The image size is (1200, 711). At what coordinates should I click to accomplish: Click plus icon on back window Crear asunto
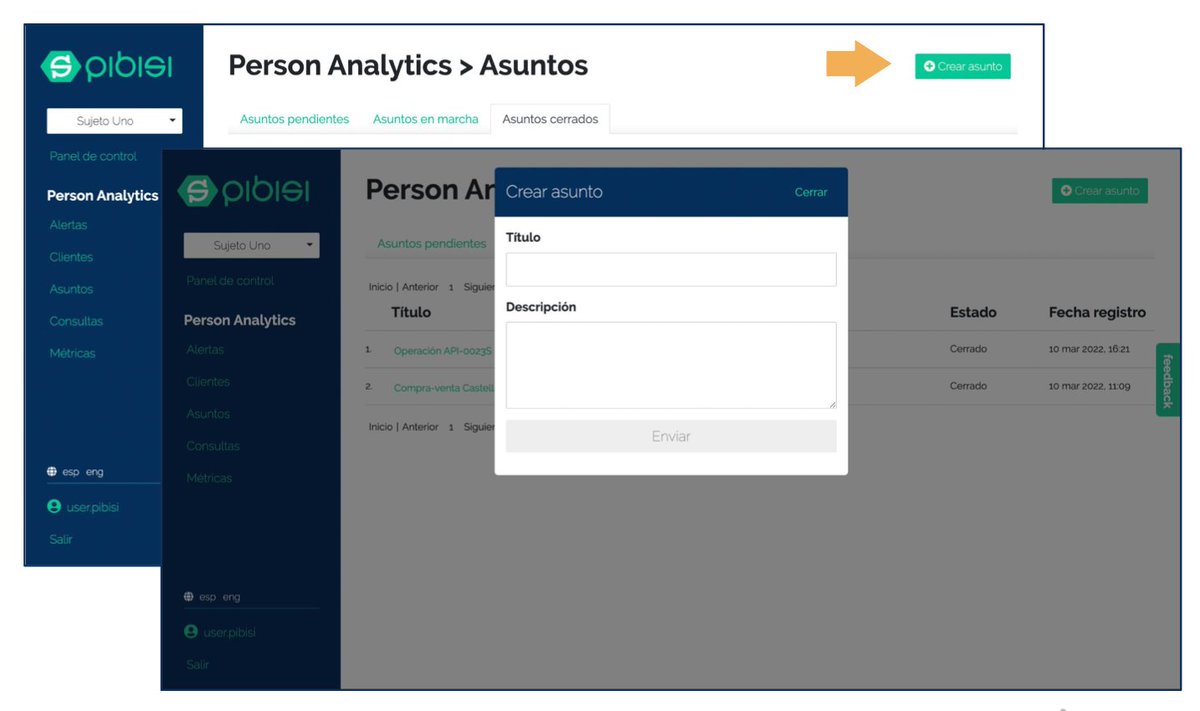point(929,66)
